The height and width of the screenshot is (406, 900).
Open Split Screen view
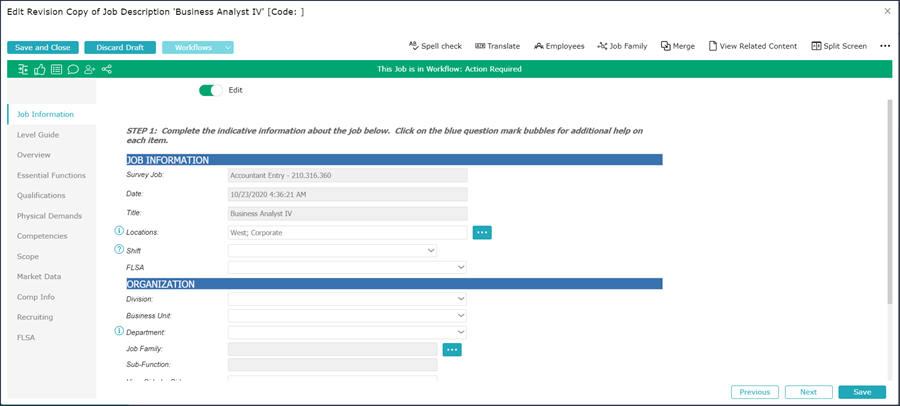click(839, 46)
